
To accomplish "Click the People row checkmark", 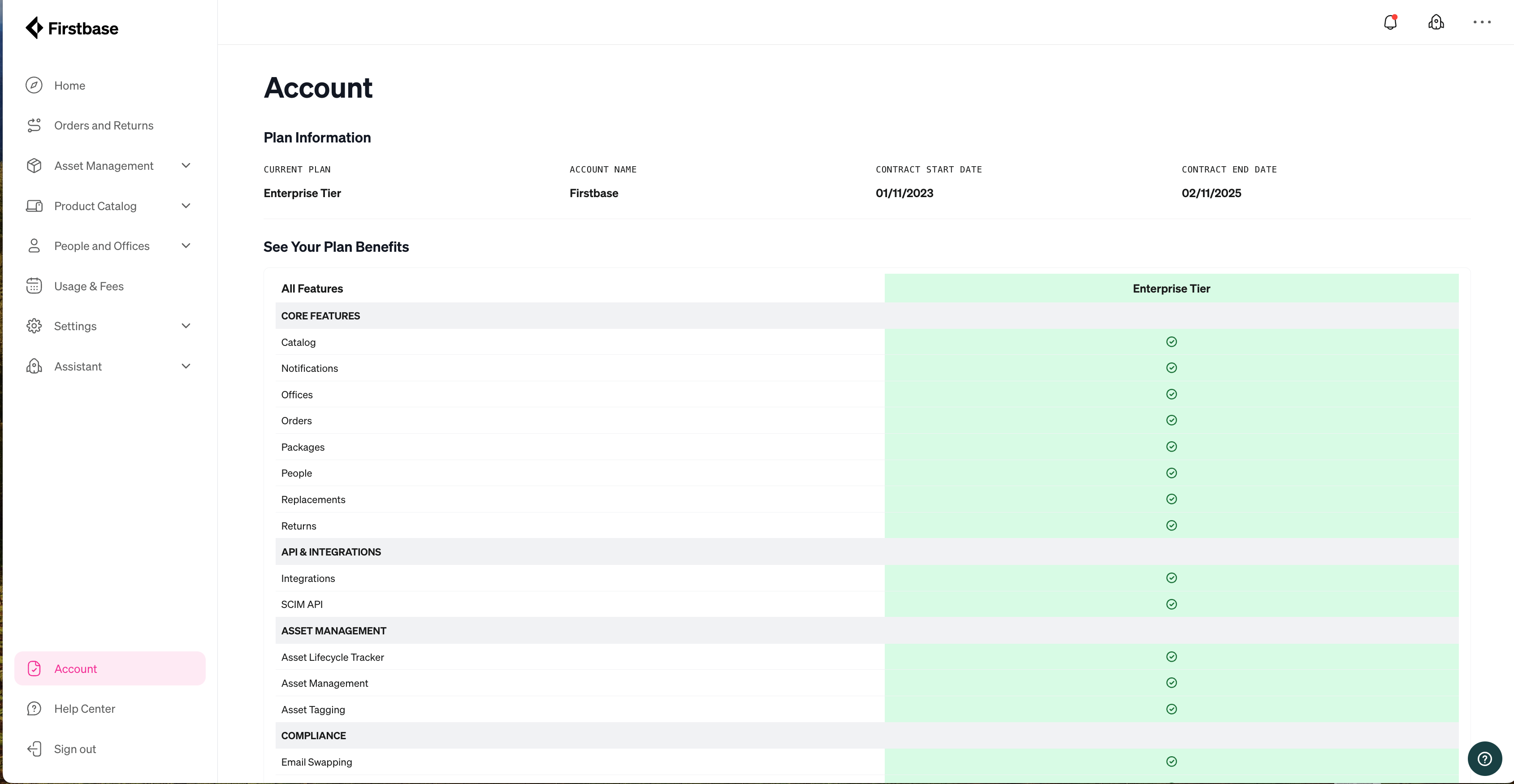I will coord(1171,473).
